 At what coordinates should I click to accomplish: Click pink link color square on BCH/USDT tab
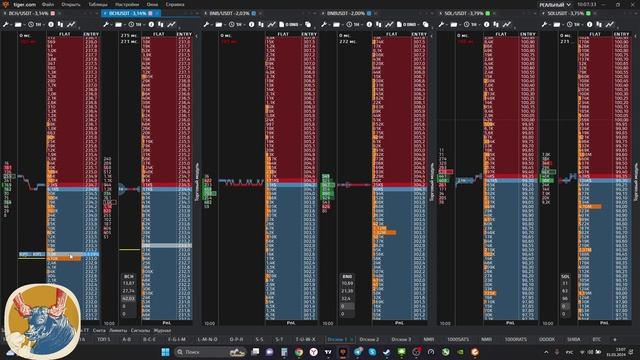pos(53,13)
